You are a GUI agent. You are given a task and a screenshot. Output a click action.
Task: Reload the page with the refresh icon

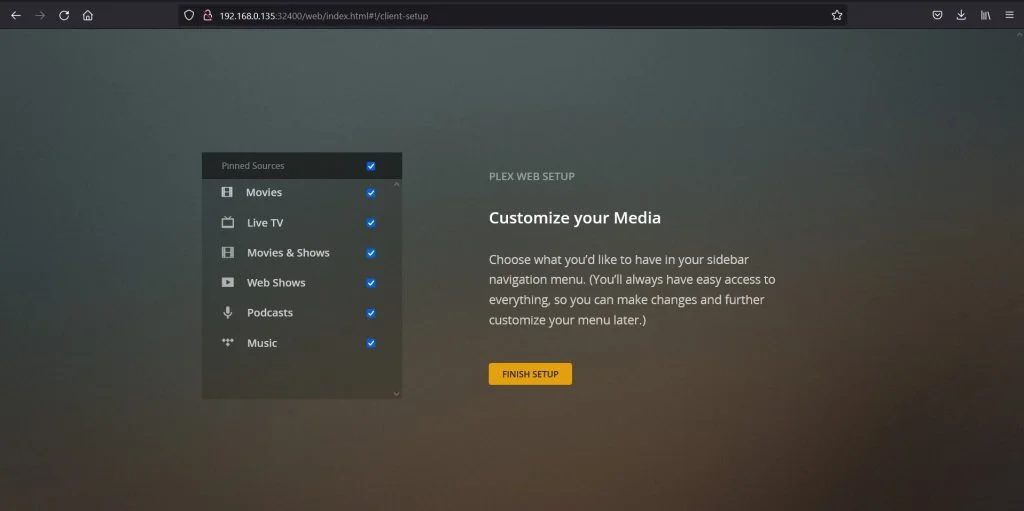pos(64,15)
